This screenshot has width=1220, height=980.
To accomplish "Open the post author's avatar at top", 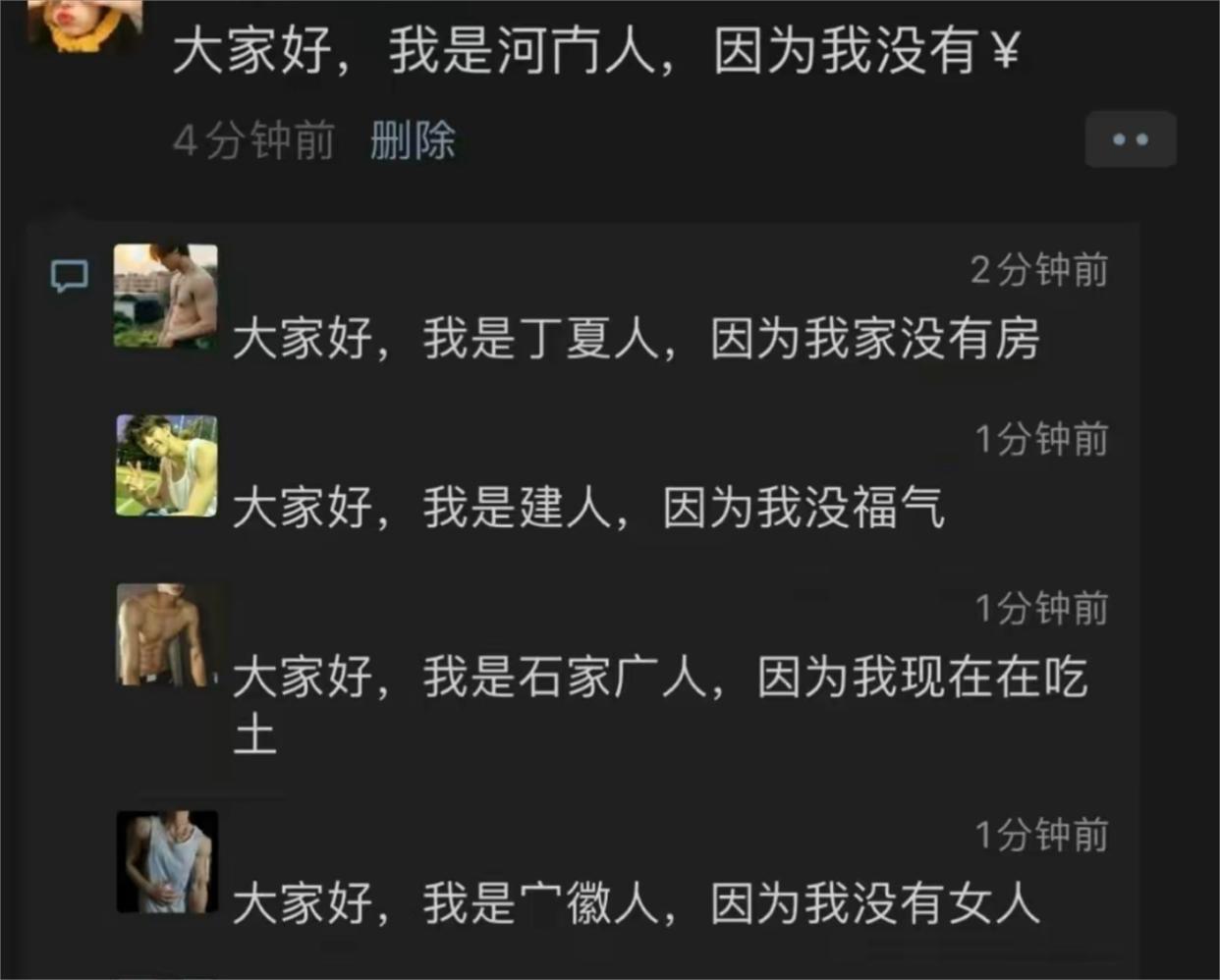I will tap(84, 25).
